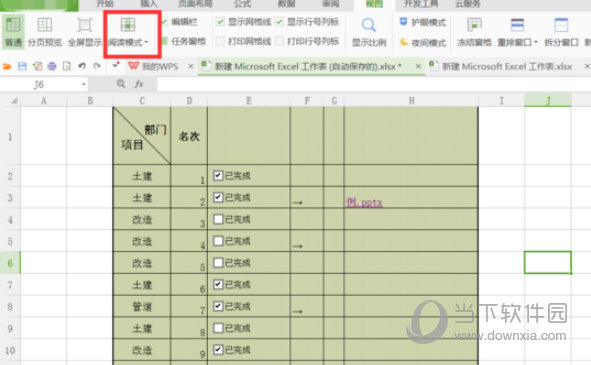Click Freeze Panes (冻结窗格)
Viewport: 591px width, 365px height.
pos(474,32)
